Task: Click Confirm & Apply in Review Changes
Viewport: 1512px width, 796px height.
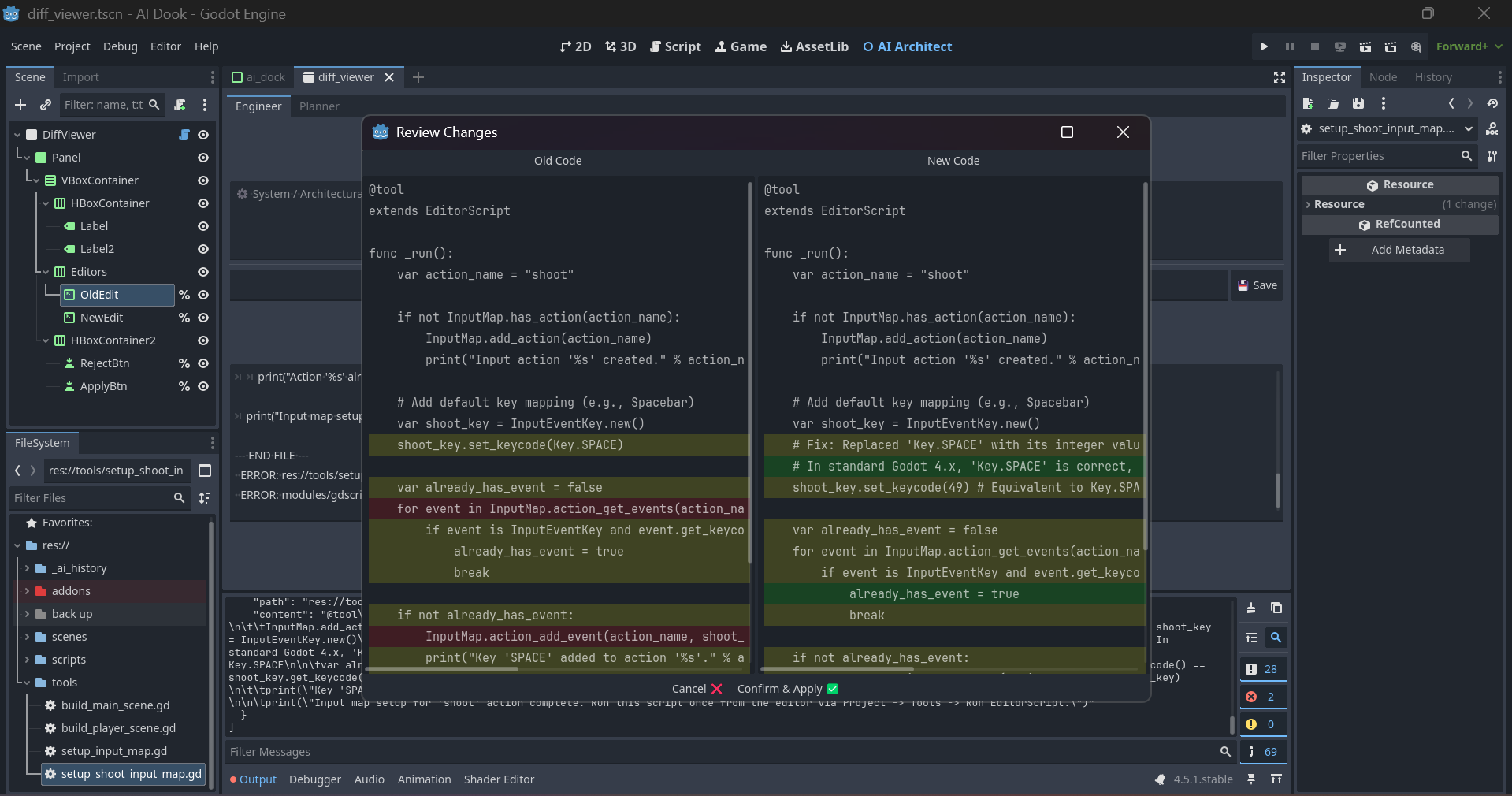Action: [788, 689]
